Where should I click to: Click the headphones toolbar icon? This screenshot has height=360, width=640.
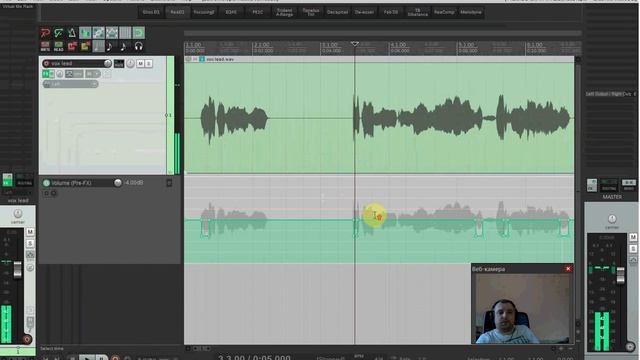click(x=139, y=46)
